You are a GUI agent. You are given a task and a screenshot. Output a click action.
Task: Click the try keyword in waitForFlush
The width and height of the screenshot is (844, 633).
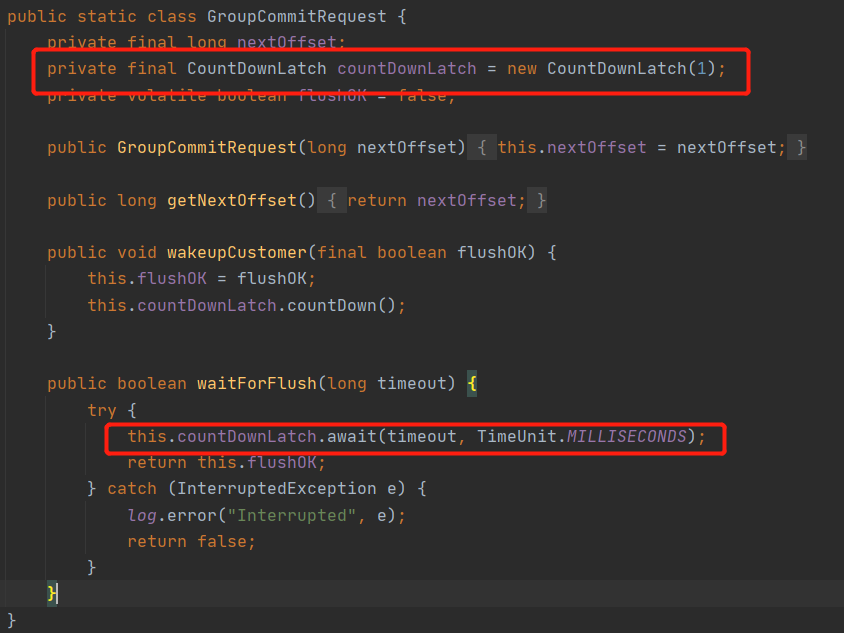click(101, 410)
